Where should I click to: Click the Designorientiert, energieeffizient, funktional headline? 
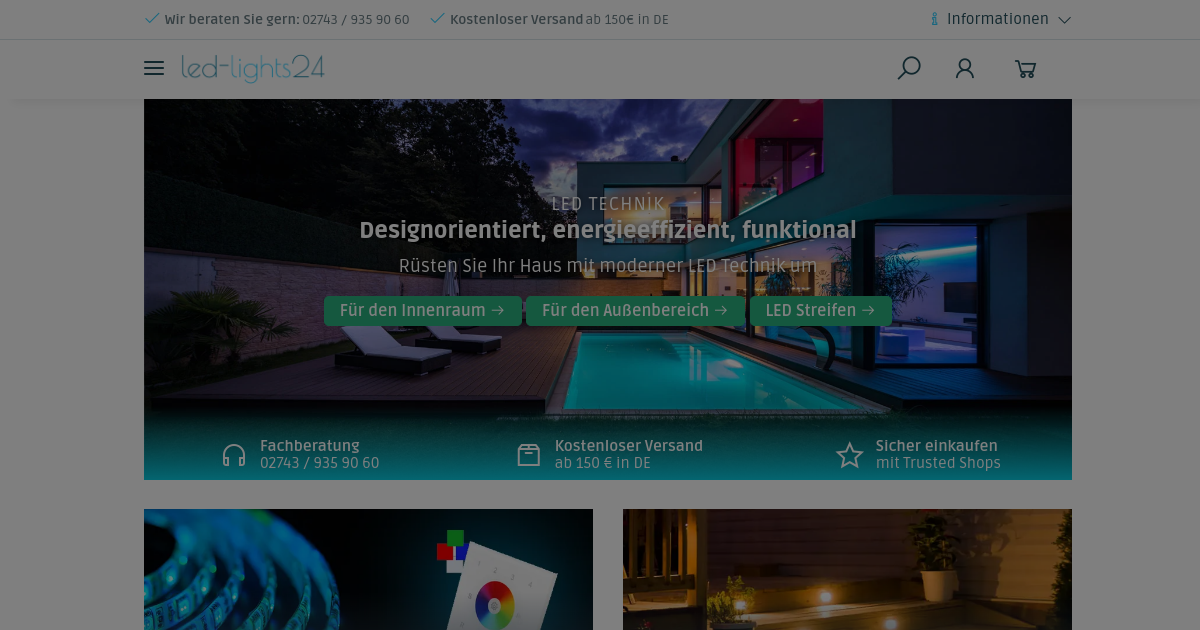(x=608, y=230)
